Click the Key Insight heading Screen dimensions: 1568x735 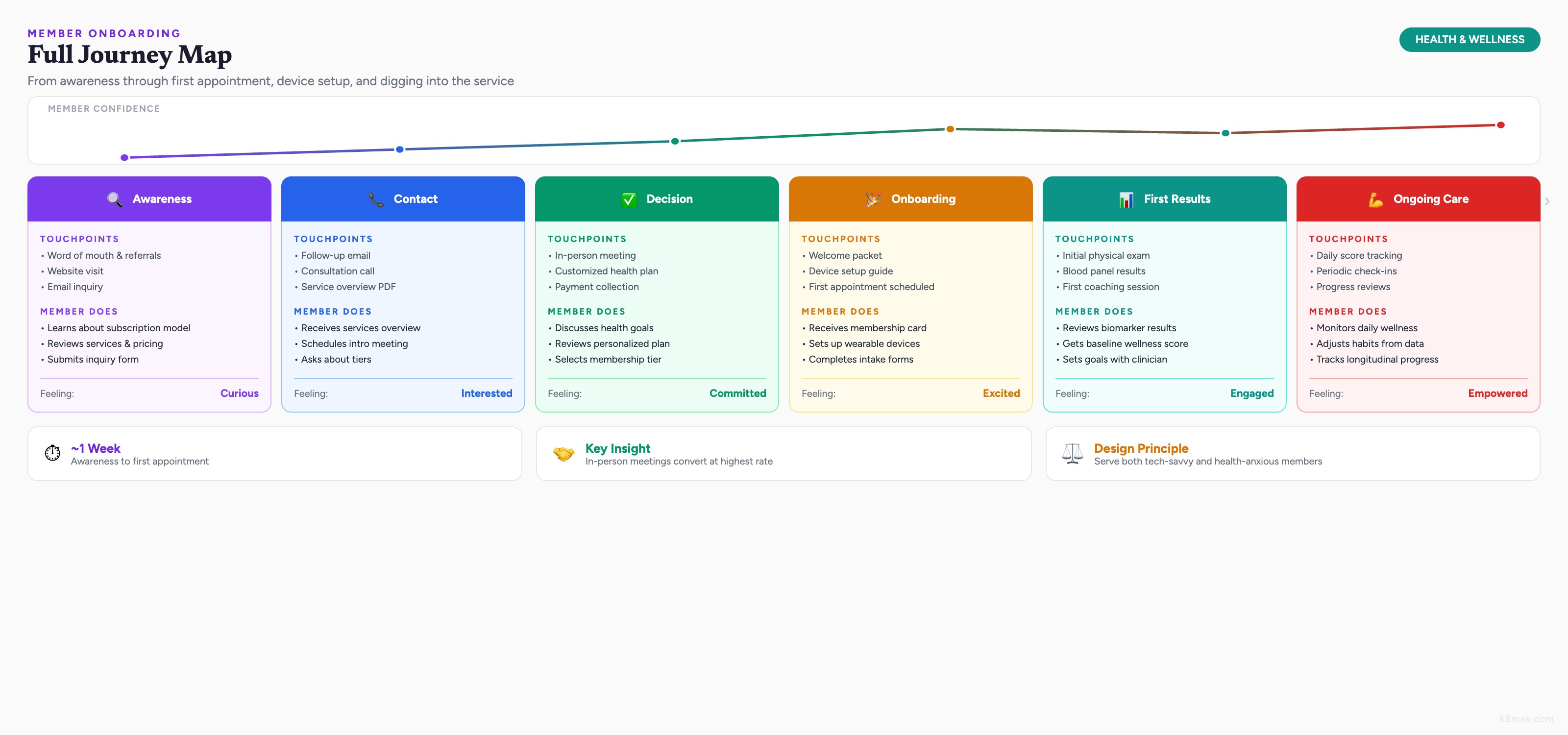point(618,448)
